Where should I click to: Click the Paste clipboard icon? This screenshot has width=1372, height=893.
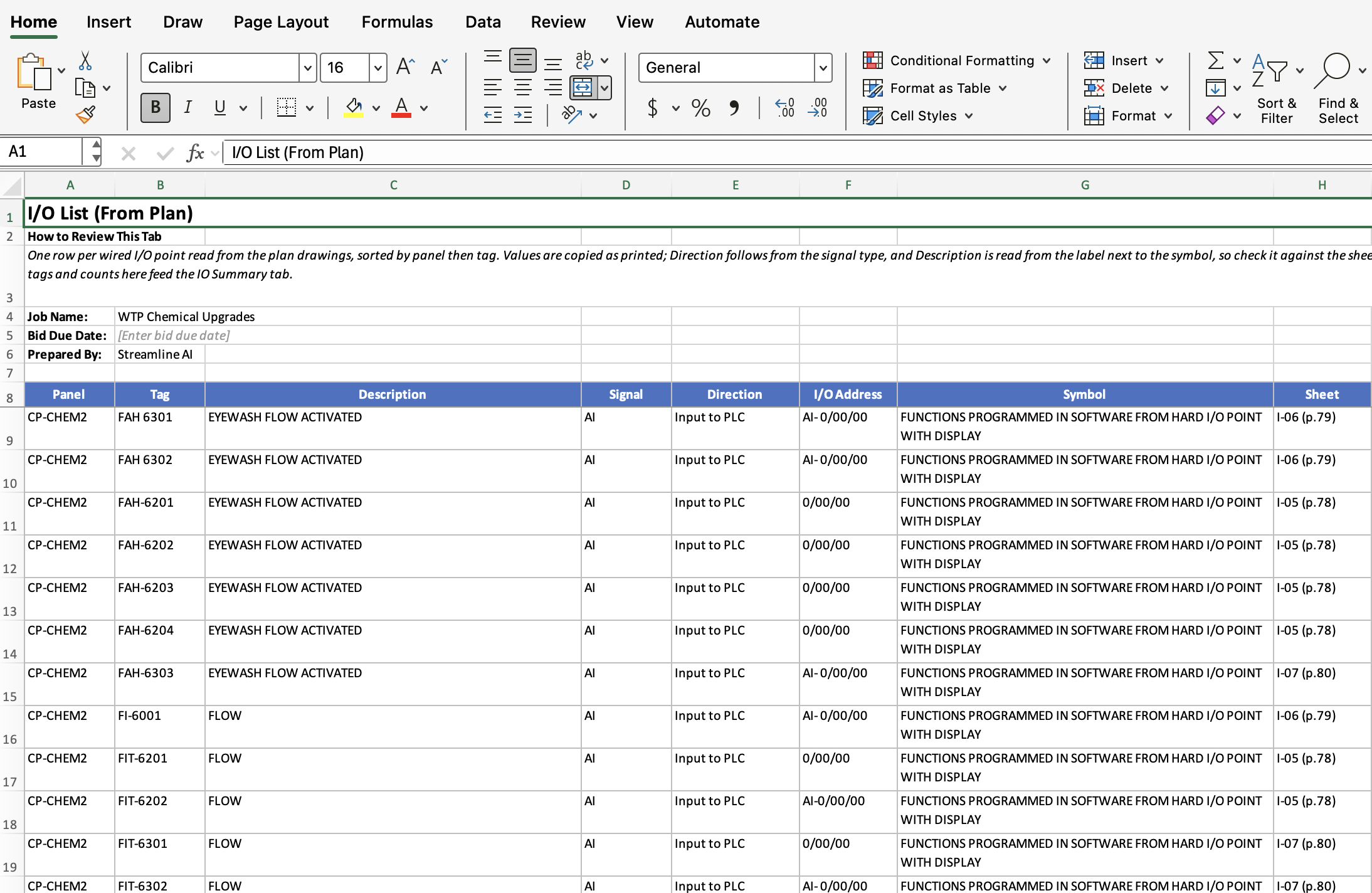pos(34,72)
